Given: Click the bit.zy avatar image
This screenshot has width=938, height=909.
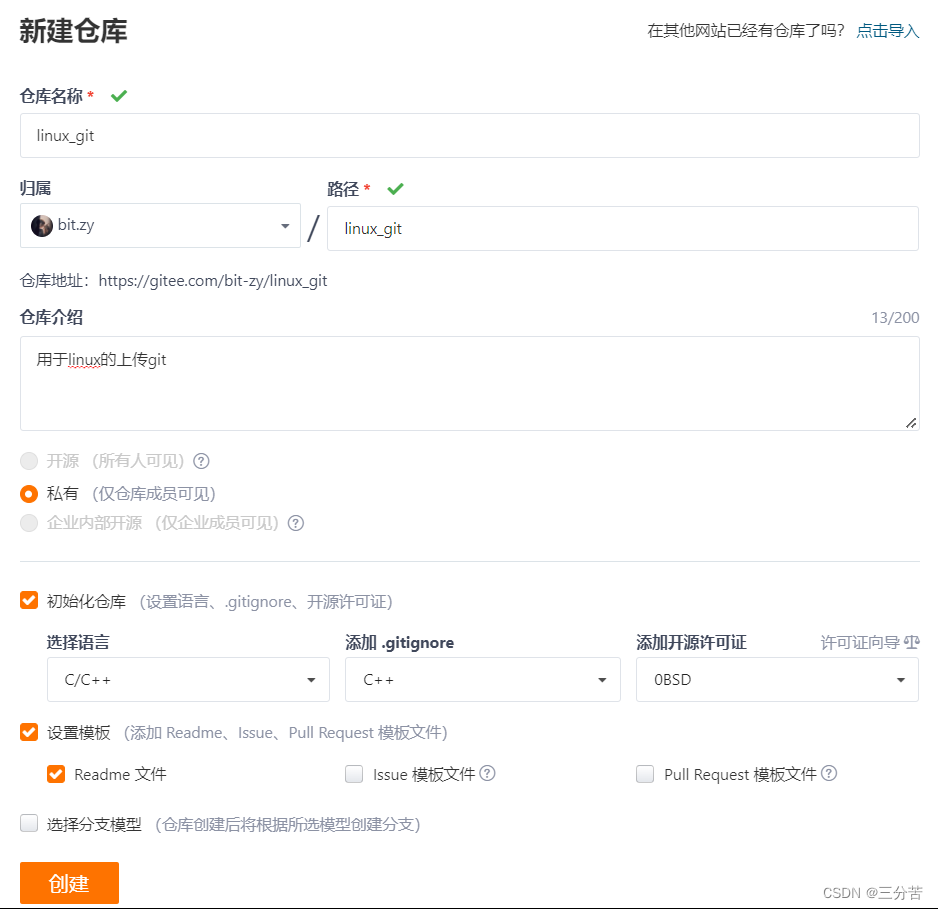Looking at the screenshot, I should tap(42, 225).
